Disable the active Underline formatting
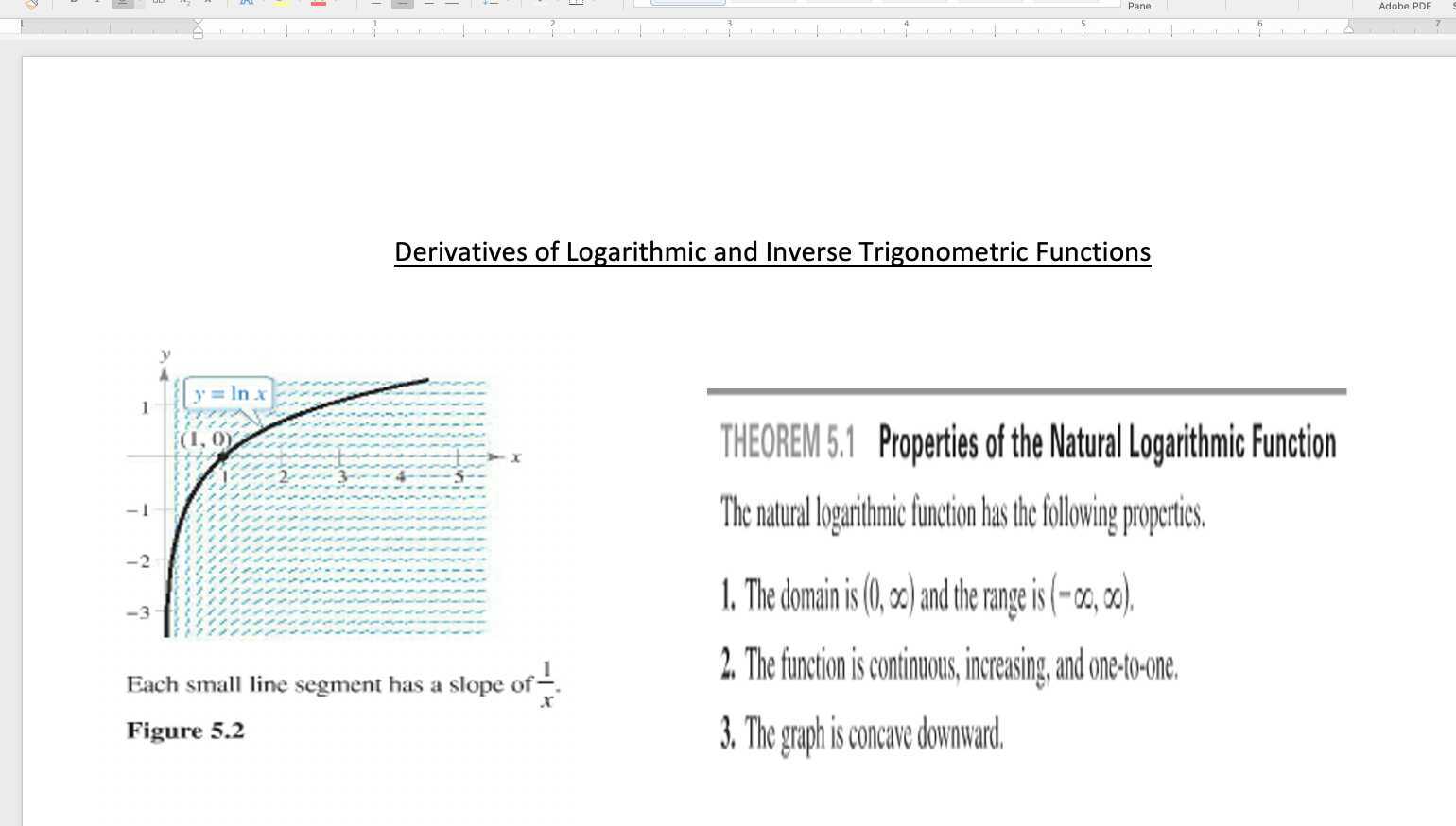This screenshot has height=826, width=1456. coord(121,4)
